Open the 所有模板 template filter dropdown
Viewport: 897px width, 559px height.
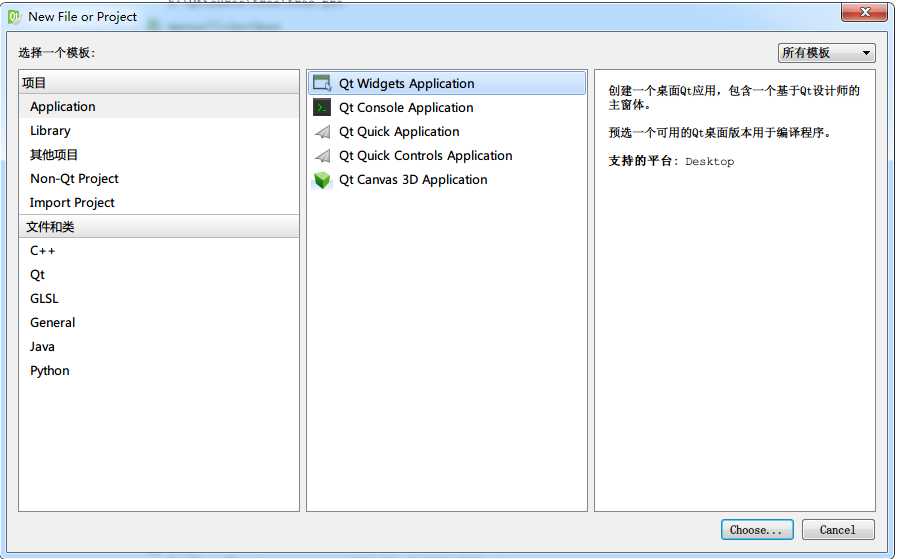coord(826,53)
